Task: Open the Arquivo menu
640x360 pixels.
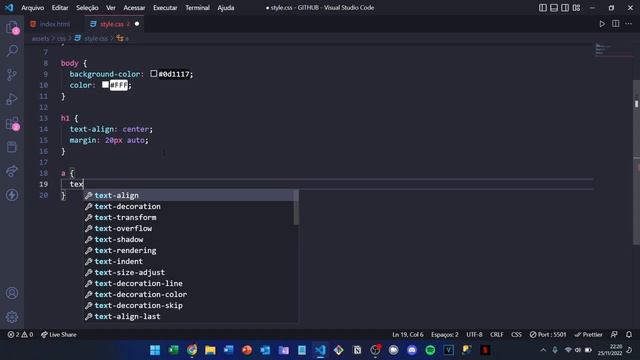Action: [33, 8]
